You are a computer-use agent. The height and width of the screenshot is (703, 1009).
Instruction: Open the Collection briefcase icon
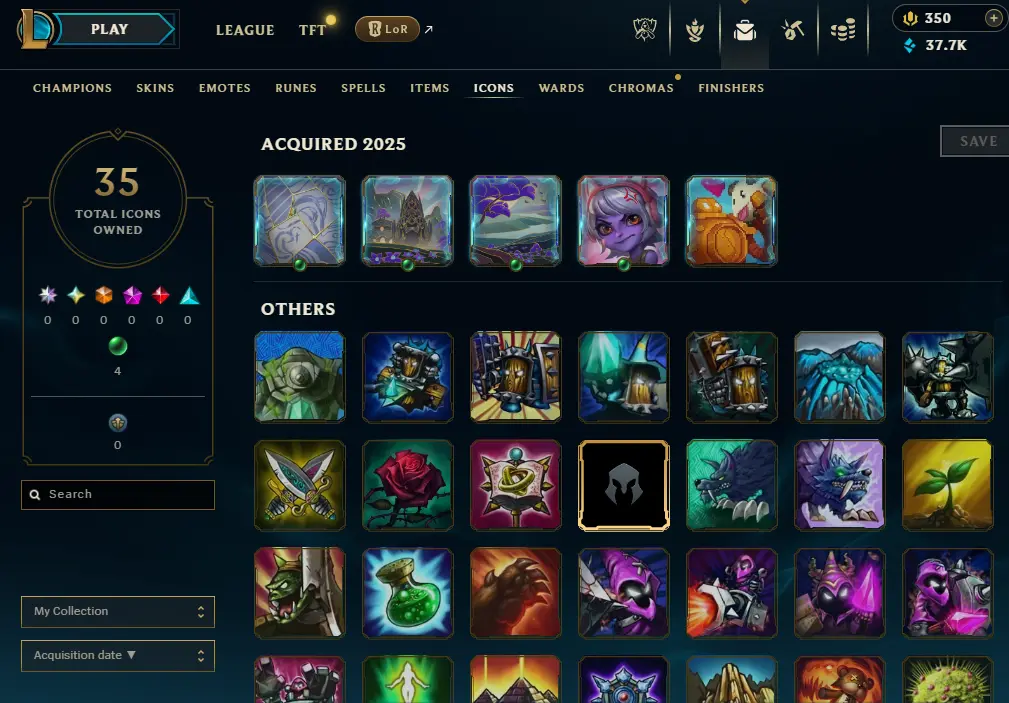coord(745,30)
